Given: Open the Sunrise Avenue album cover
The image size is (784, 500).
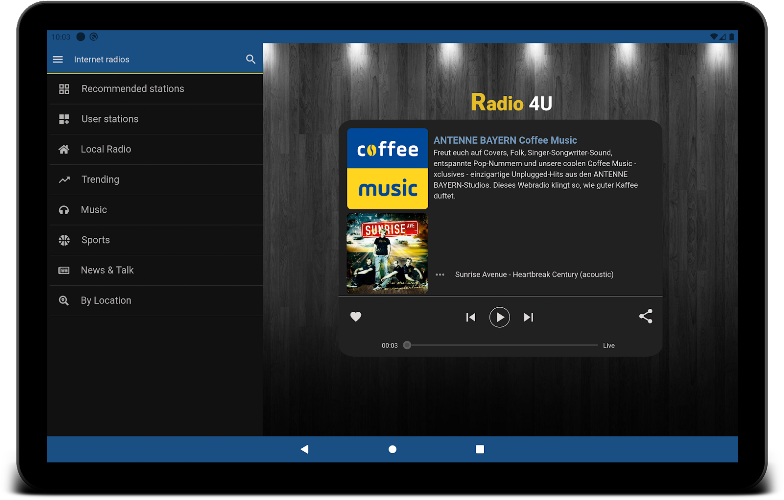Looking at the screenshot, I should (x=387, y=252).
